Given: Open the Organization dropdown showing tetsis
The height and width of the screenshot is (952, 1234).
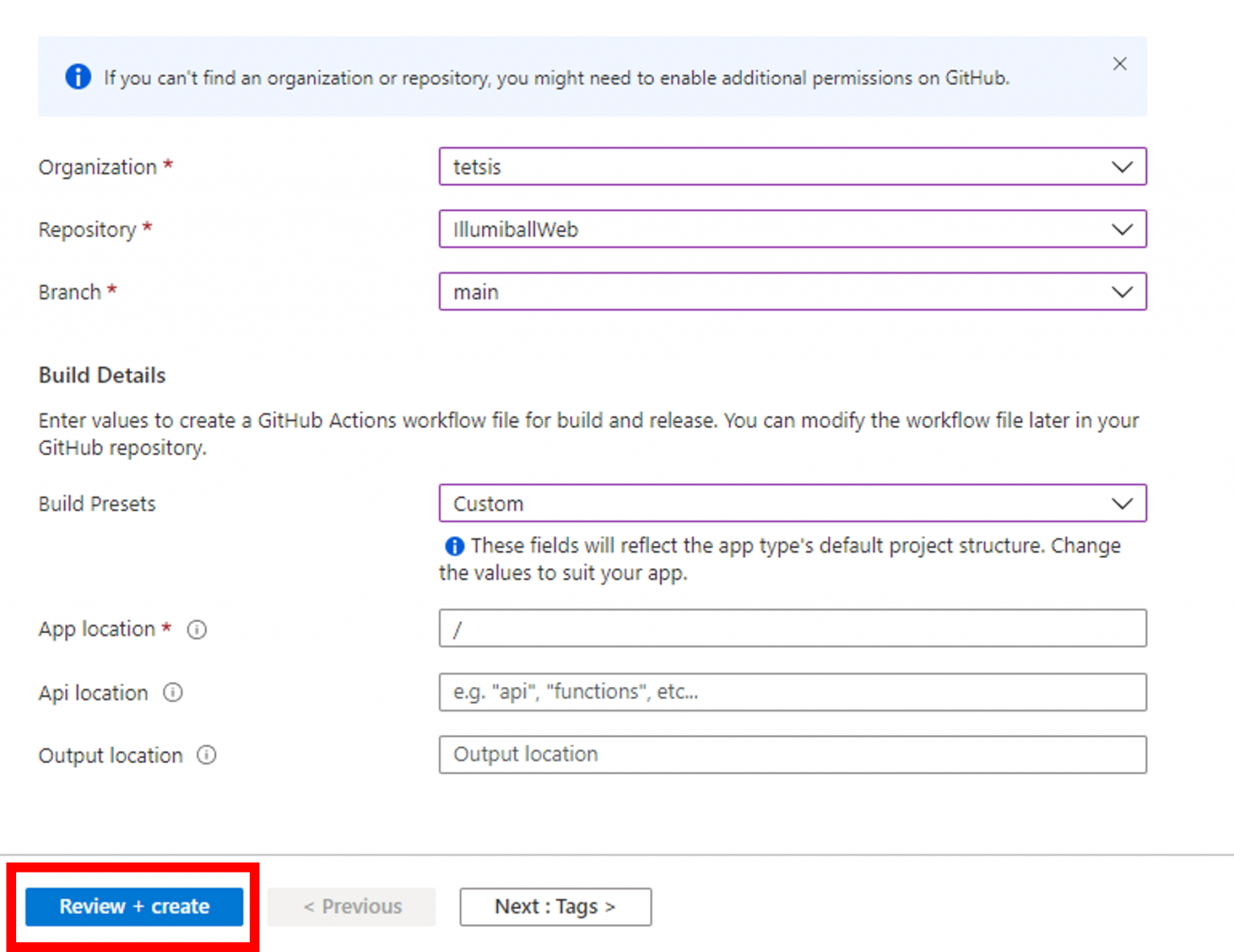Looking at the screenshot, I should [792, 166].
